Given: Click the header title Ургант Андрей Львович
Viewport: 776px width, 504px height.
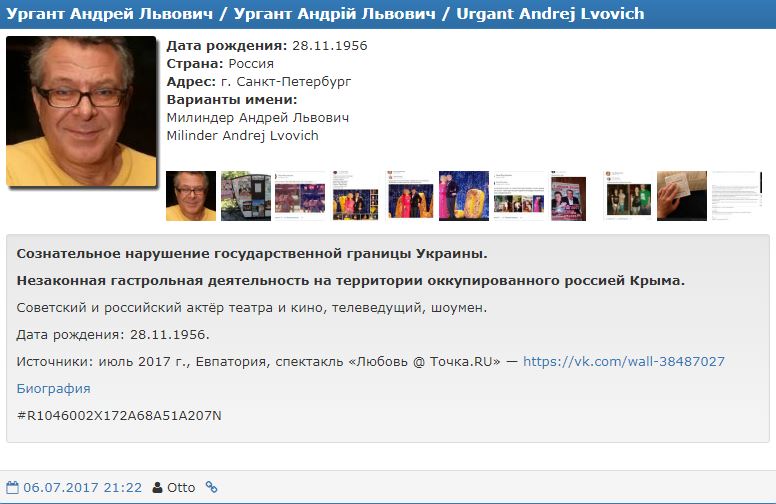Looking at the screenshot, I should pyautogui.click(x=109, y=13).
